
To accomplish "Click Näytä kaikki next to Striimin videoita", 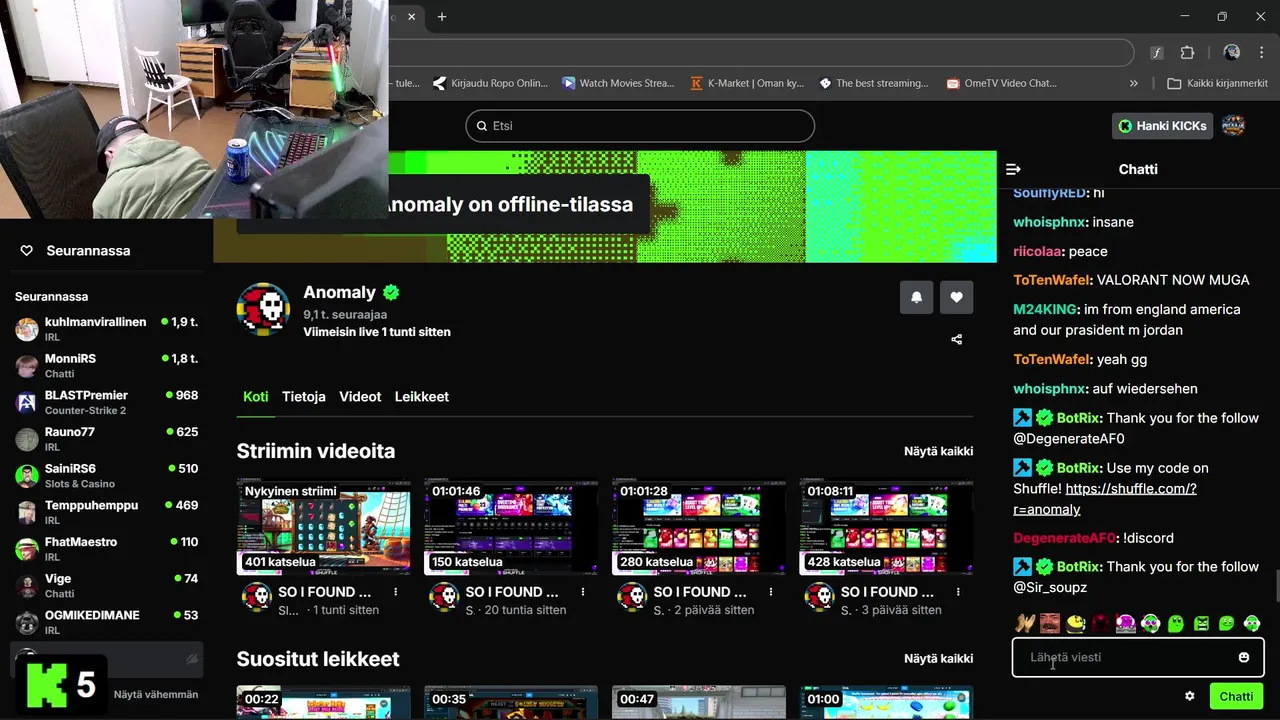I will [939, 451].
